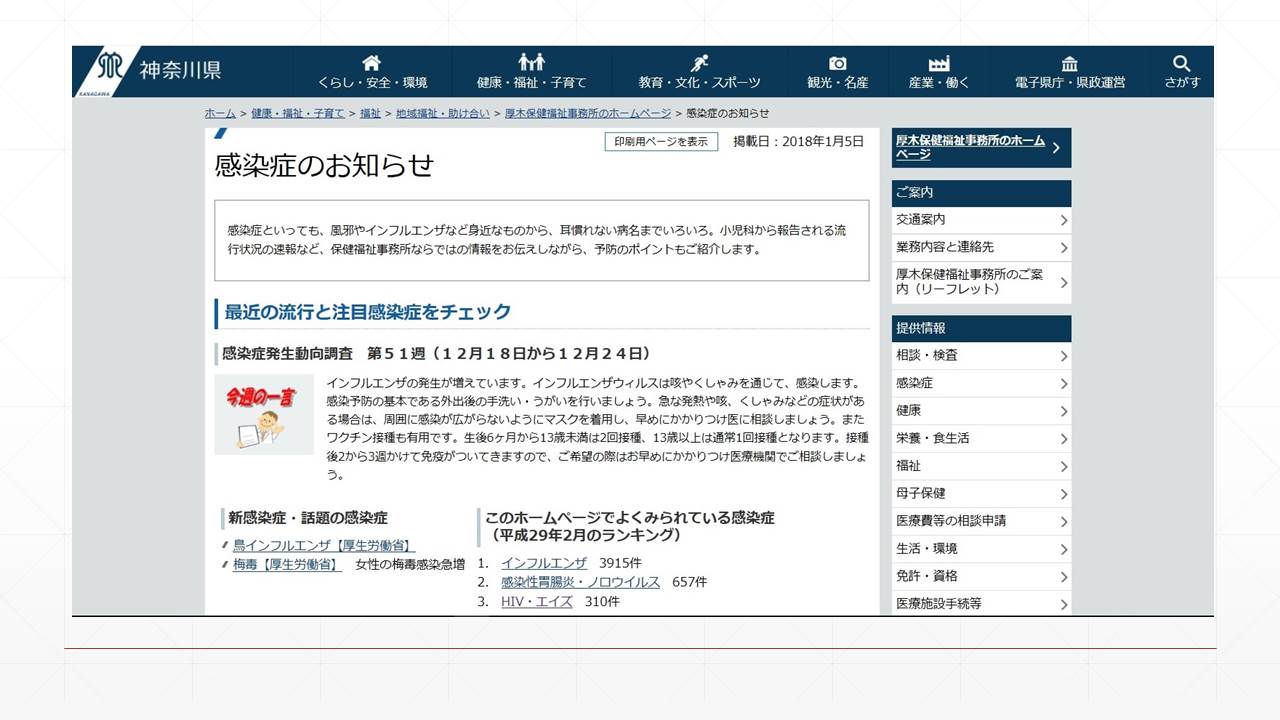Open sidebar item 厚木保健福祉事務所のご案内(リーフレット)
Viewport: 1280px width, 720px height.
pyautogui.click(x=981, y=282)
